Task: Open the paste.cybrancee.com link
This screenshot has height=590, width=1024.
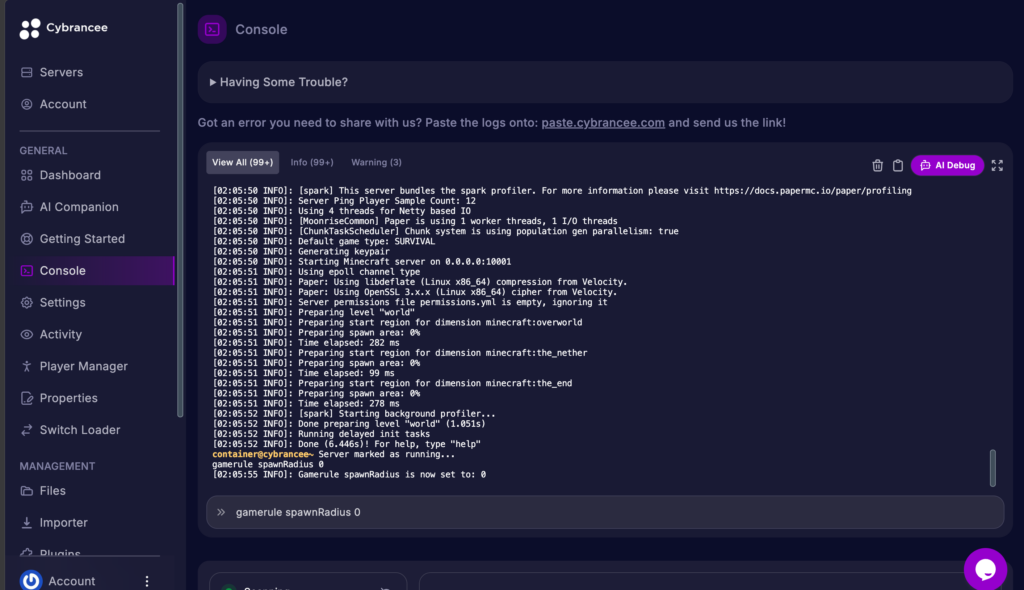Action: (603, 123)
